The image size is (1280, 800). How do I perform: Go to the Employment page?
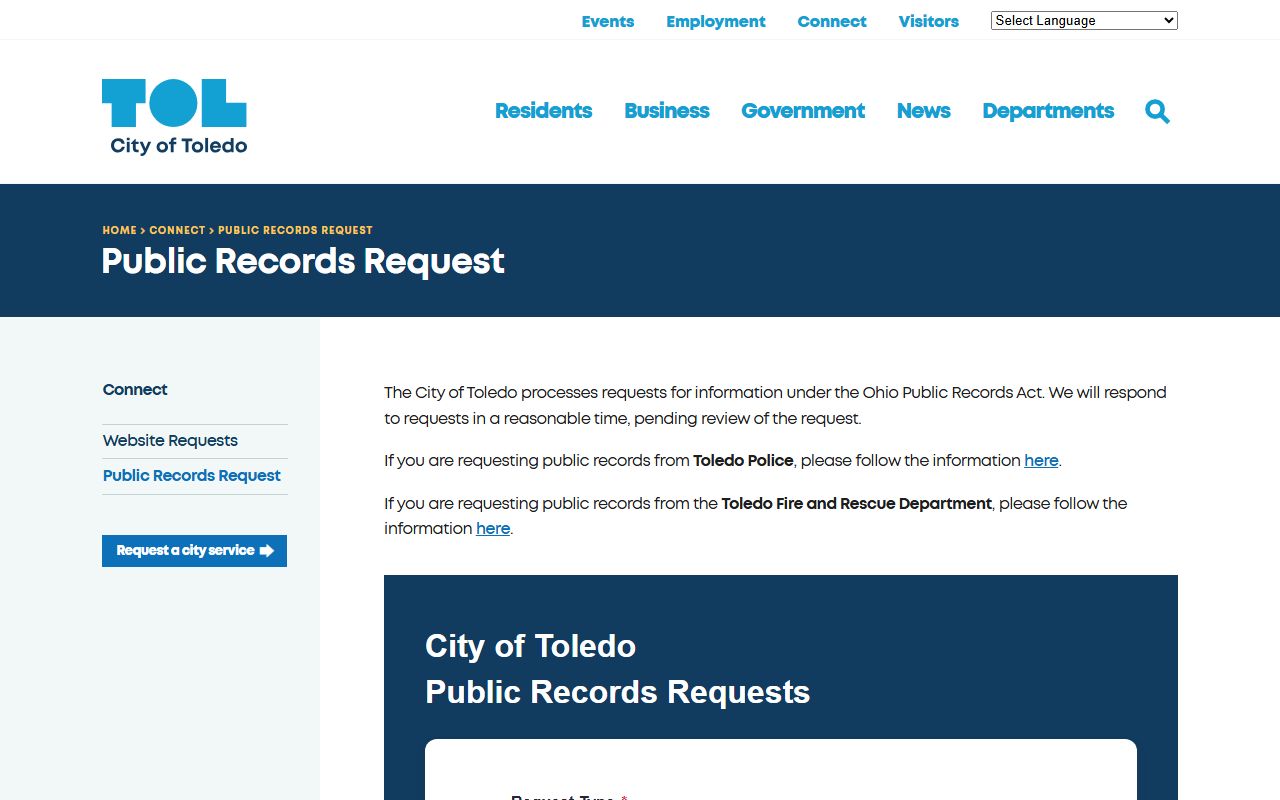pos(716,21)
